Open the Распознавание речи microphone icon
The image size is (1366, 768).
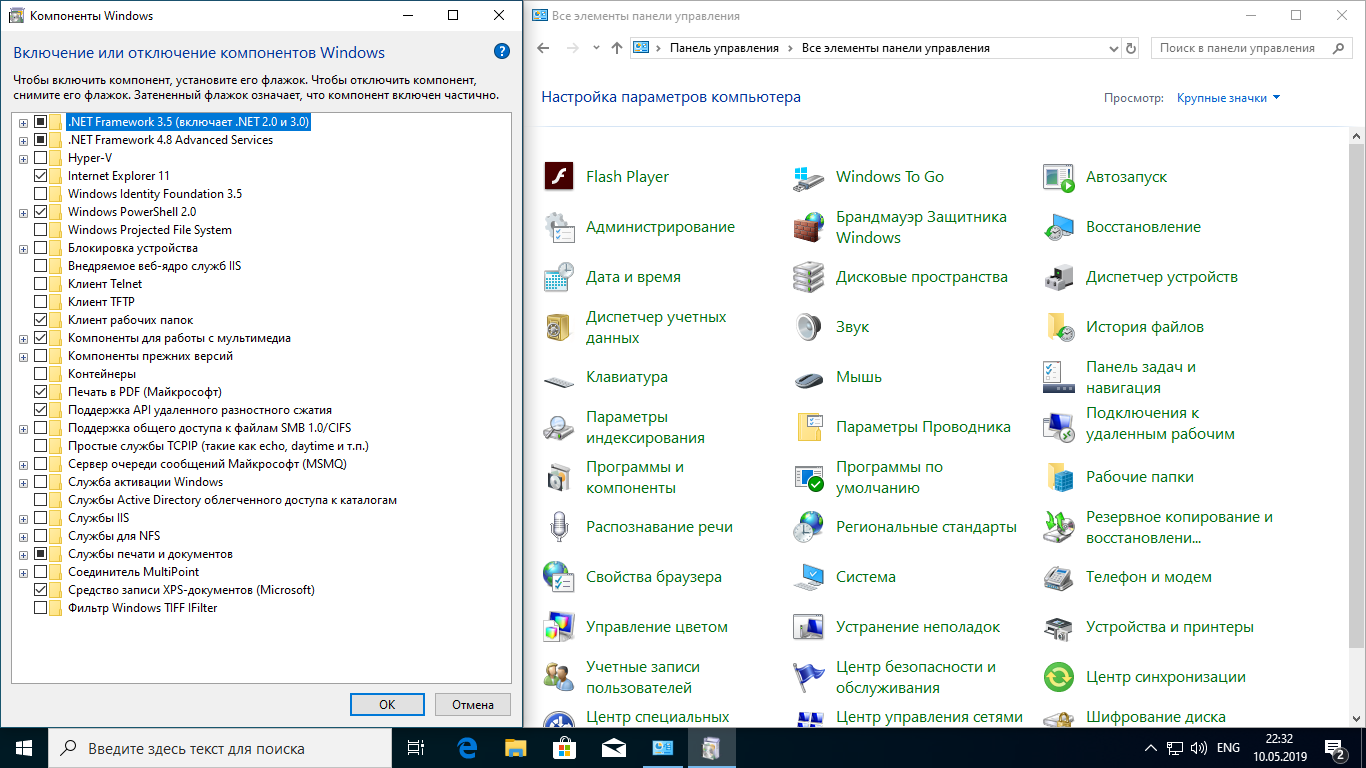click(x=558, y=527)
